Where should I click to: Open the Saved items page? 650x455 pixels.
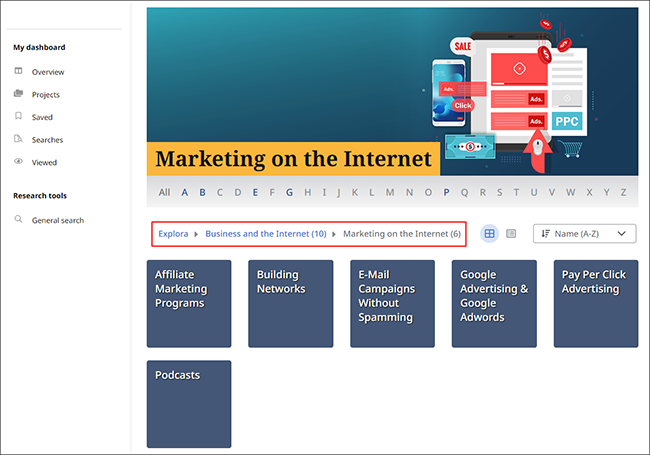[x=42, y=117]
